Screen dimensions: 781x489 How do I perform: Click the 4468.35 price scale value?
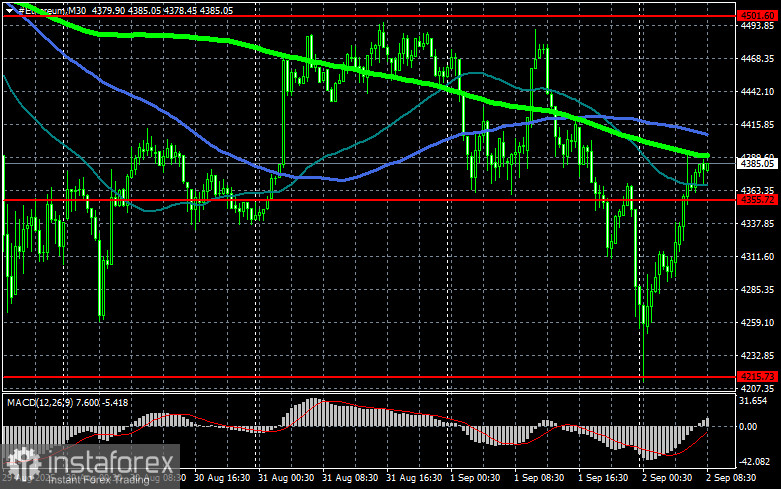[x=758, y=59]
